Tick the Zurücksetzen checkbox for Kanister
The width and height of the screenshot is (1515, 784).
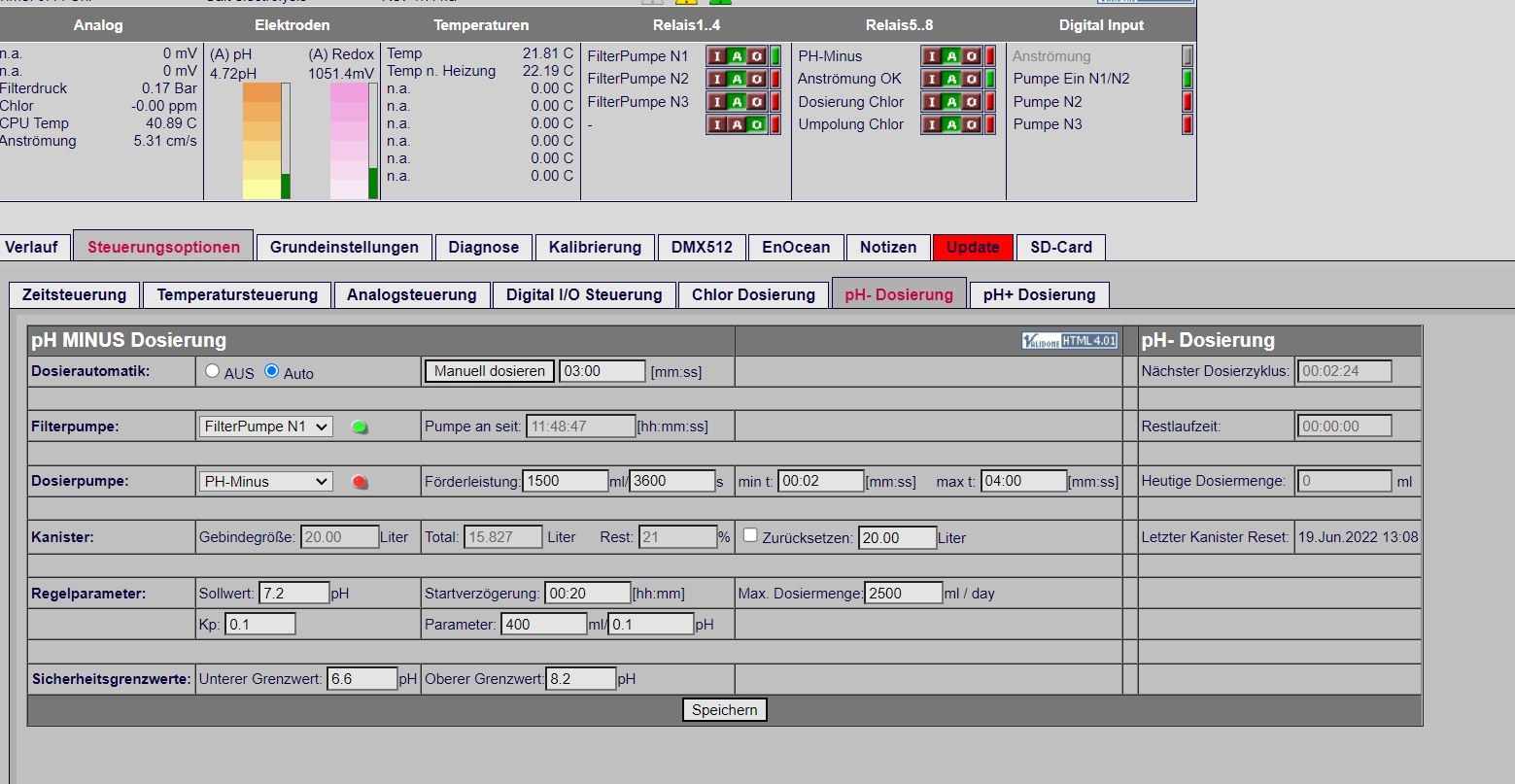750,535
